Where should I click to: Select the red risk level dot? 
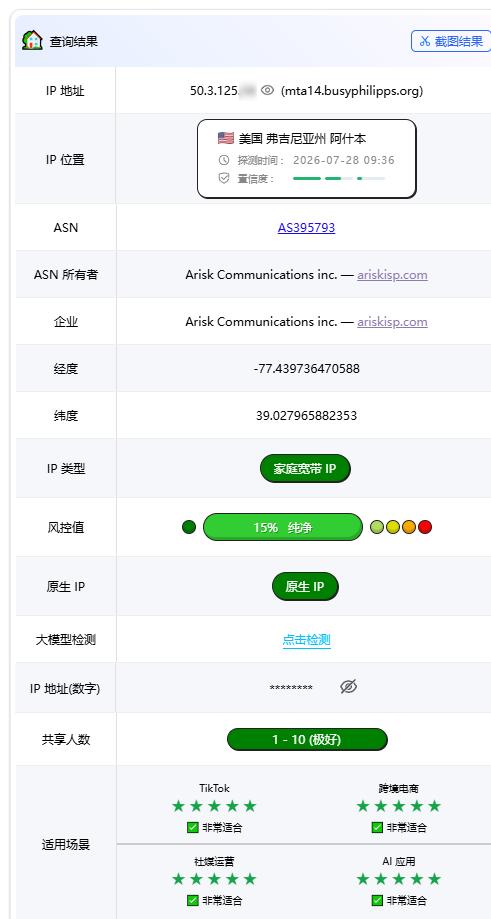[x=425, y=527]
